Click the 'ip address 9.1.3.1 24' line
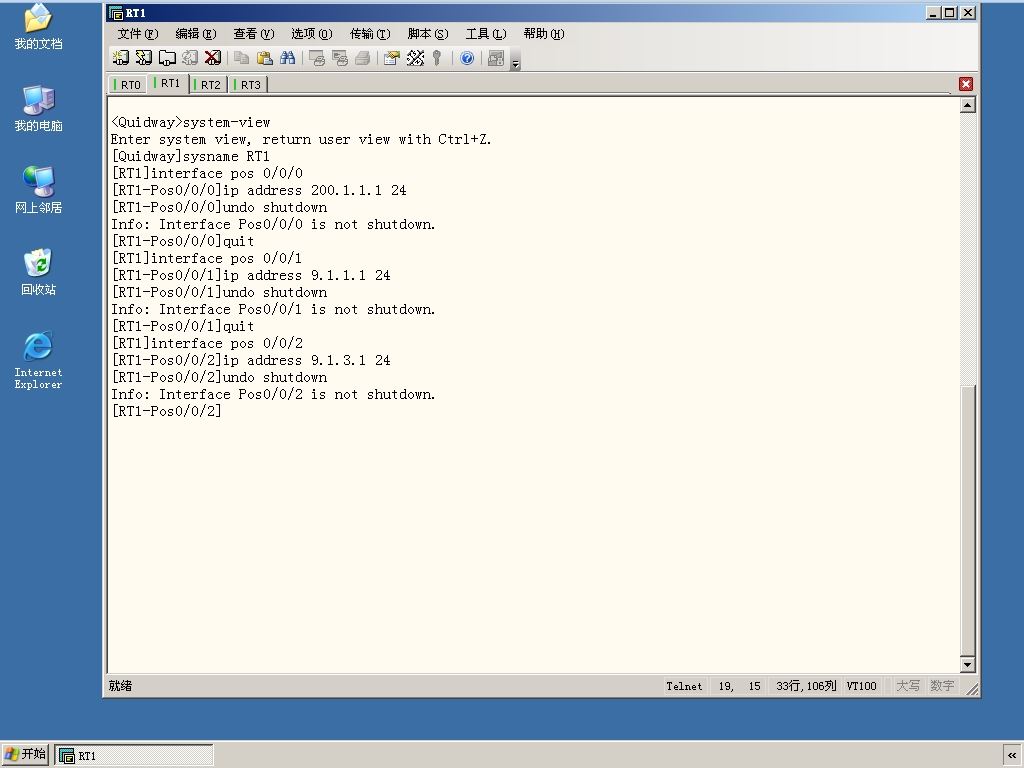 click(251, 360)
